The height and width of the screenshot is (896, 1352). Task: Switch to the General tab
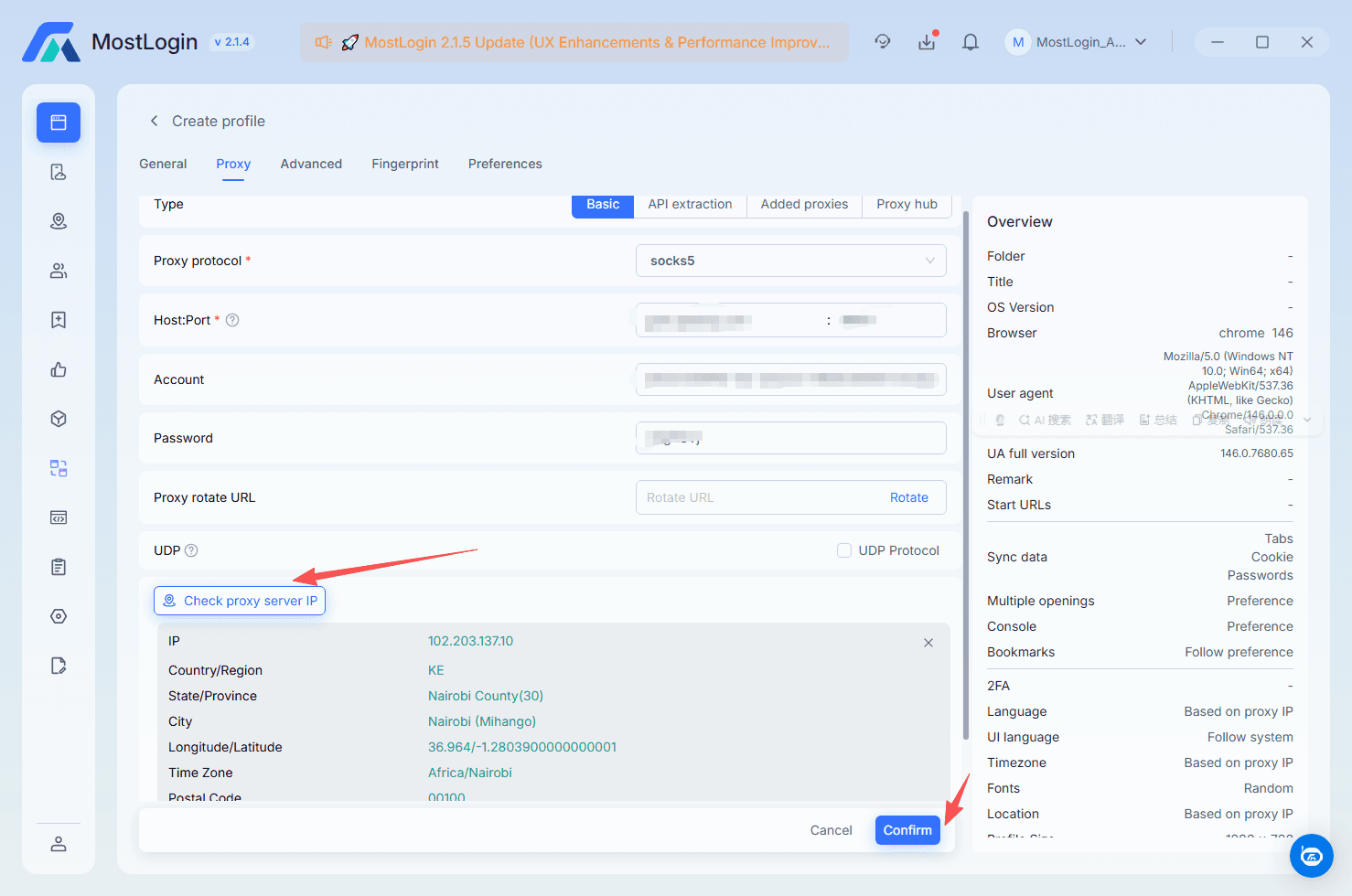(163, 164)
